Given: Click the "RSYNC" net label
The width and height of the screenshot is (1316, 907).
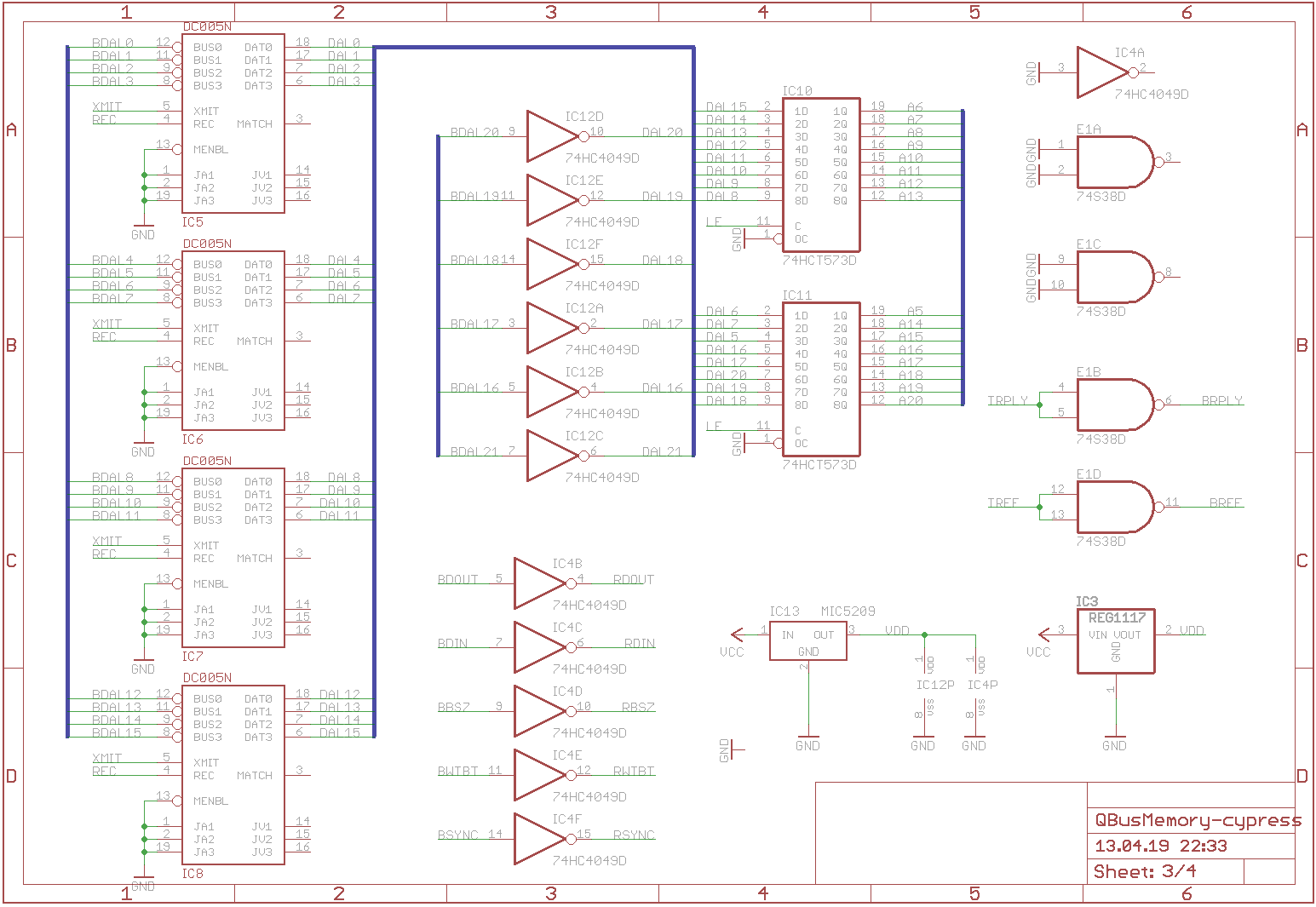Looking at the screenshot, I should coord(635,835).
